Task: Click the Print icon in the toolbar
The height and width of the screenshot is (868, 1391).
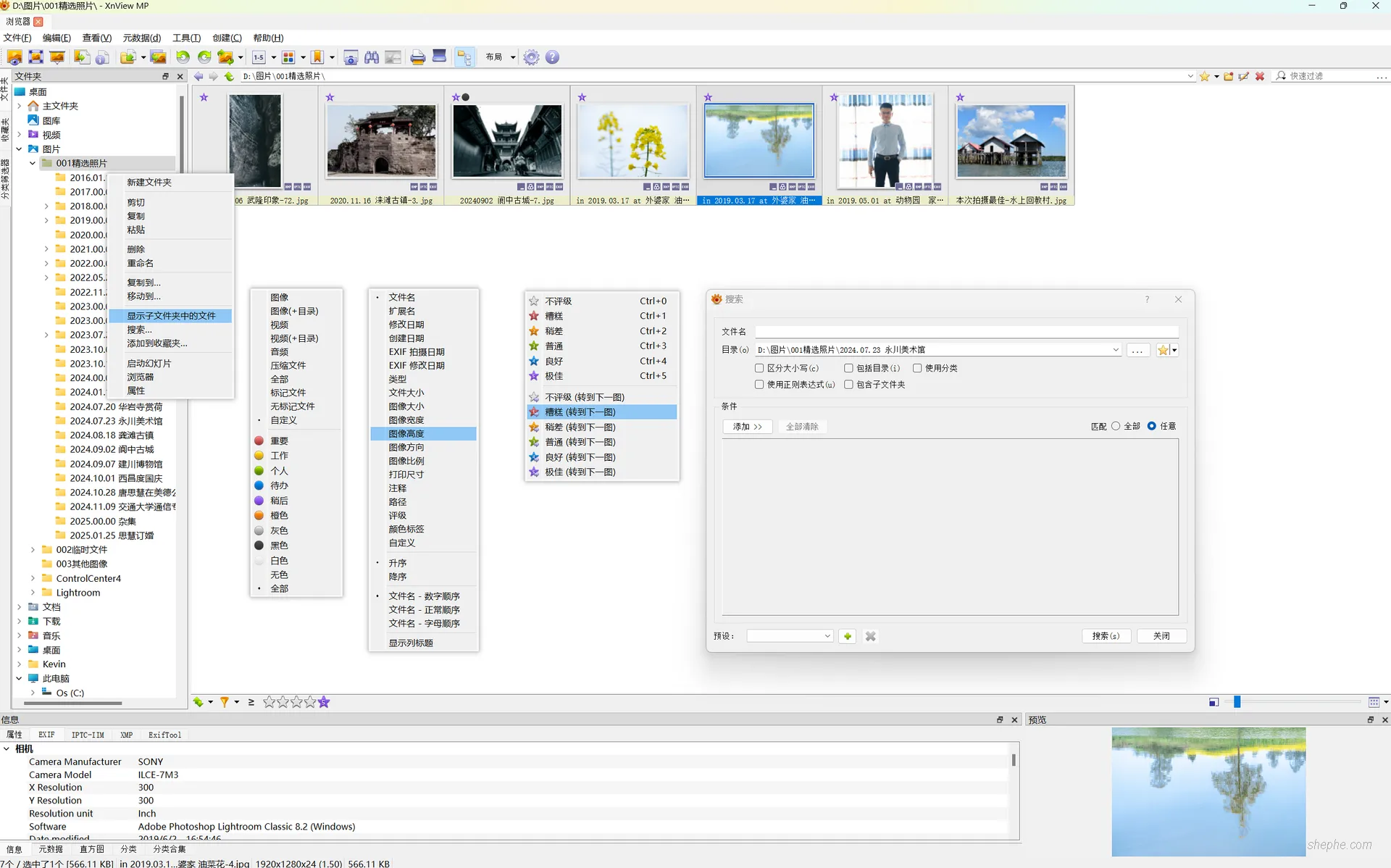Action: coord(417,57)
